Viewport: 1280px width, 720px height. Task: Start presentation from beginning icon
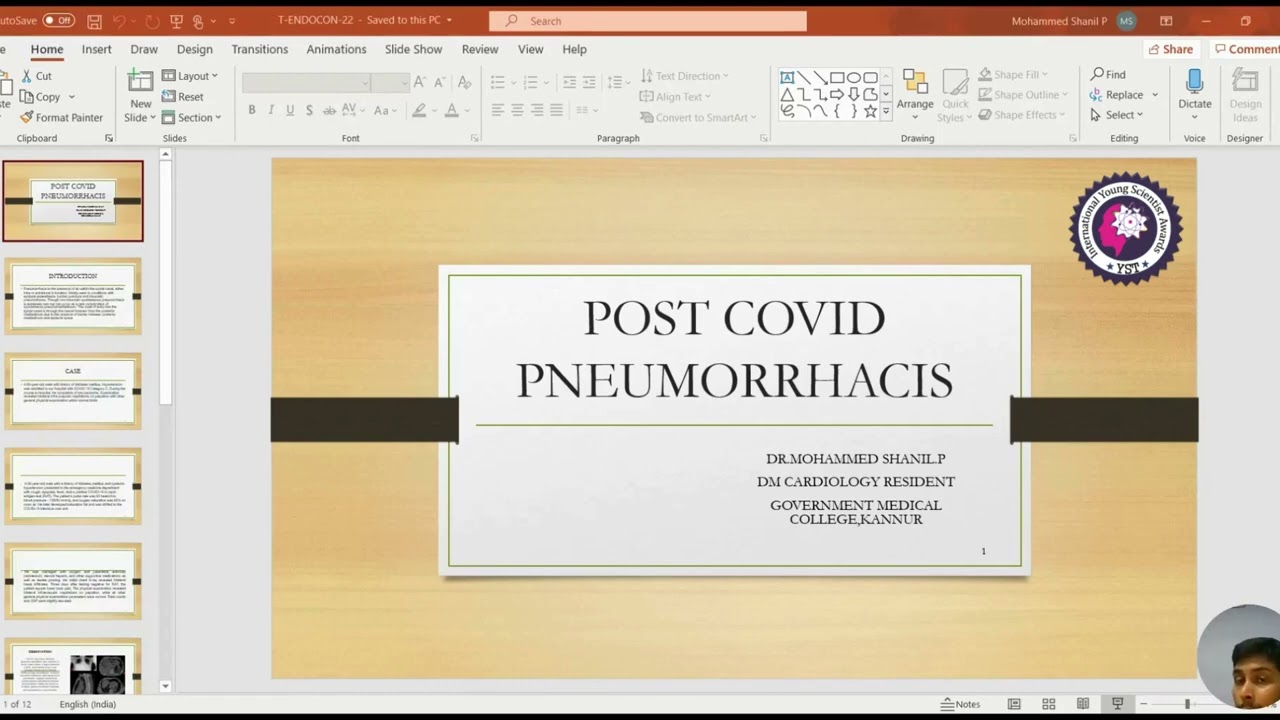[x=176, y=21]
